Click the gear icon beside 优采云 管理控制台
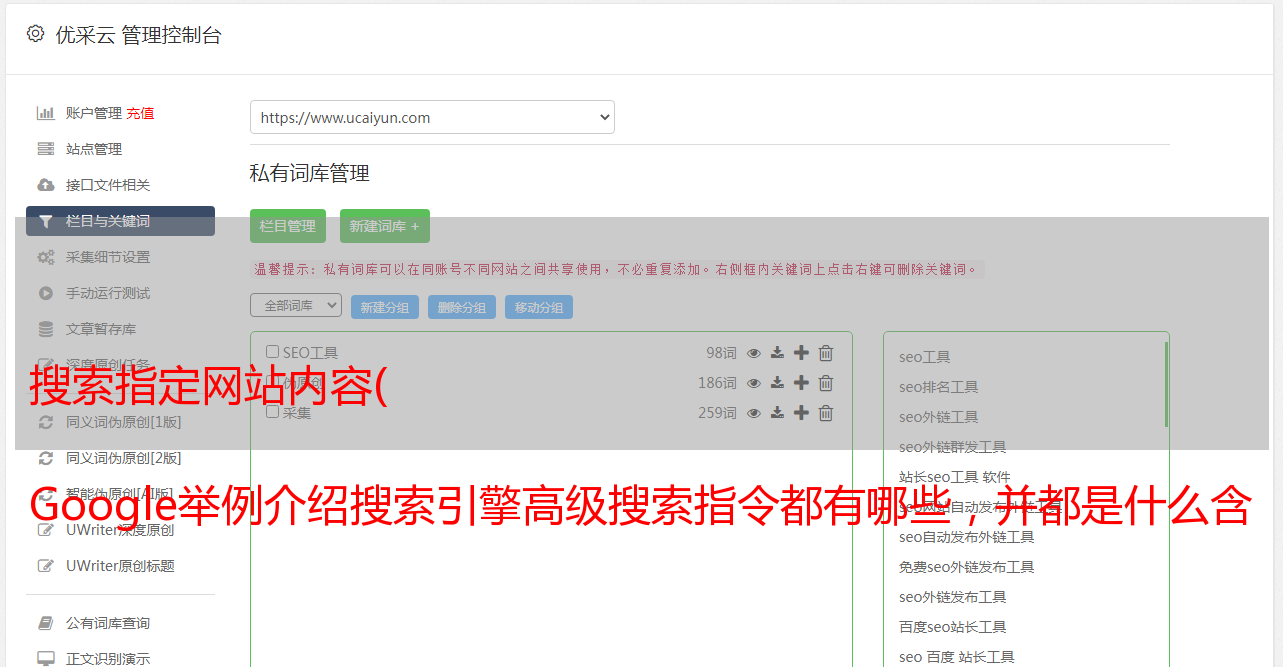 coord(35,34)
